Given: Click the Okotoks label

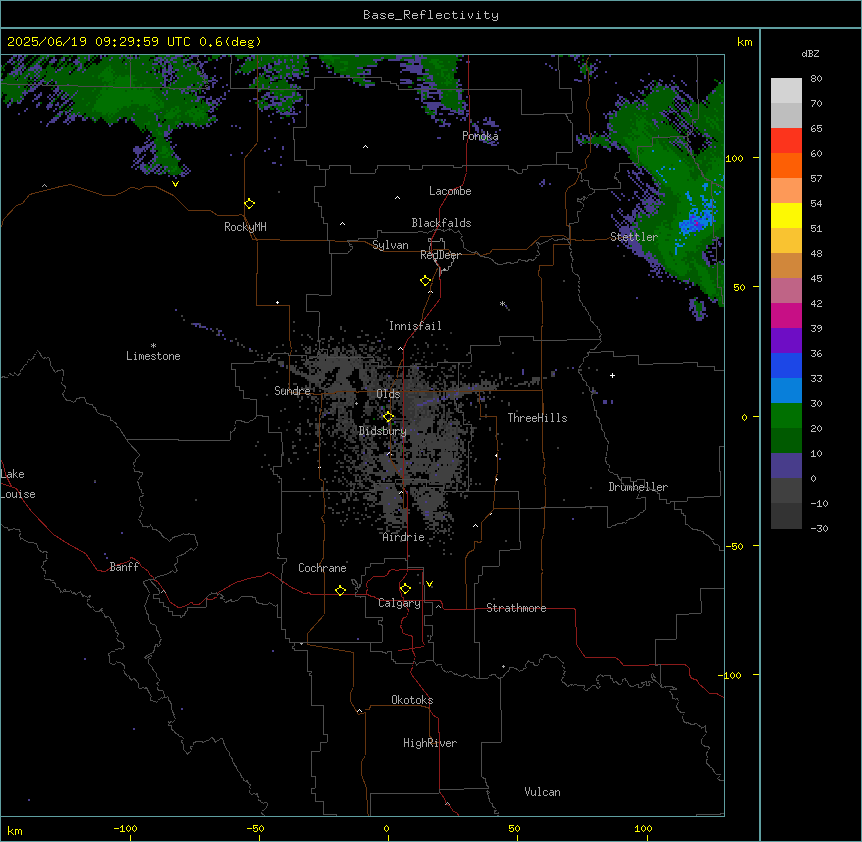Looking at the screenshot, I should 412,700.
